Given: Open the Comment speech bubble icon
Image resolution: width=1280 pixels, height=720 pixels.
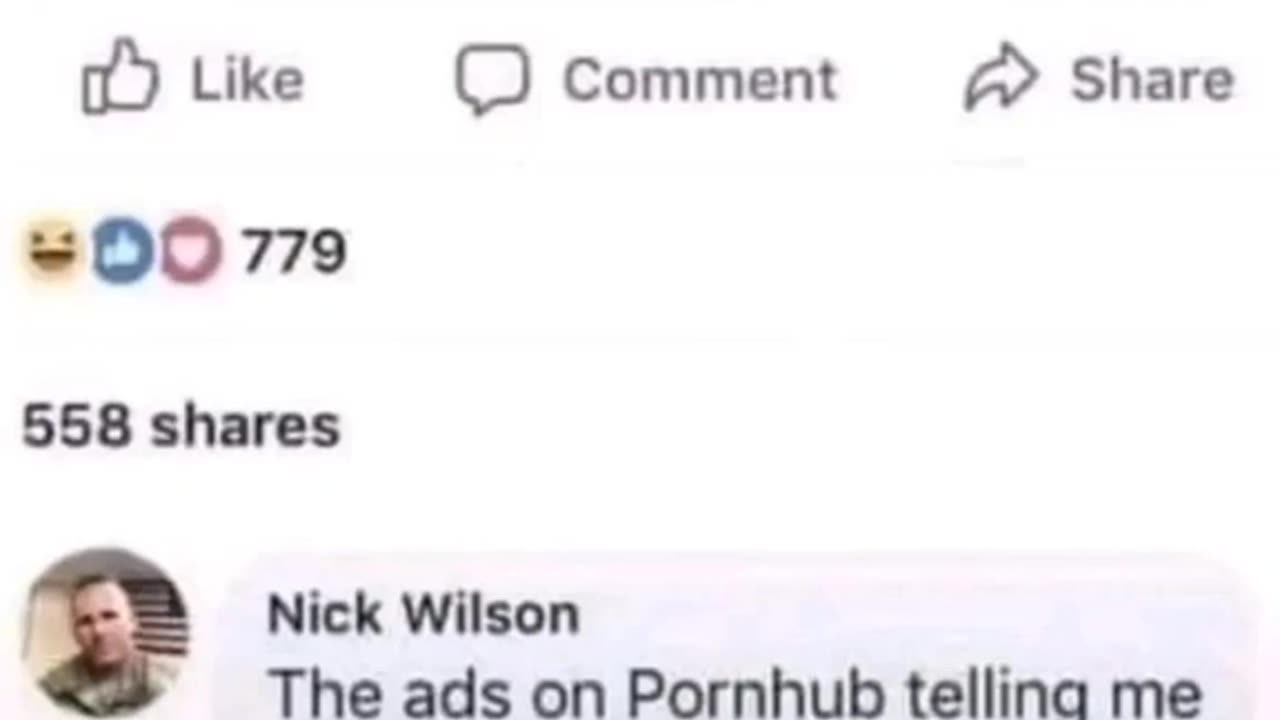Looking at the screenshot, I should pos(493,80).
